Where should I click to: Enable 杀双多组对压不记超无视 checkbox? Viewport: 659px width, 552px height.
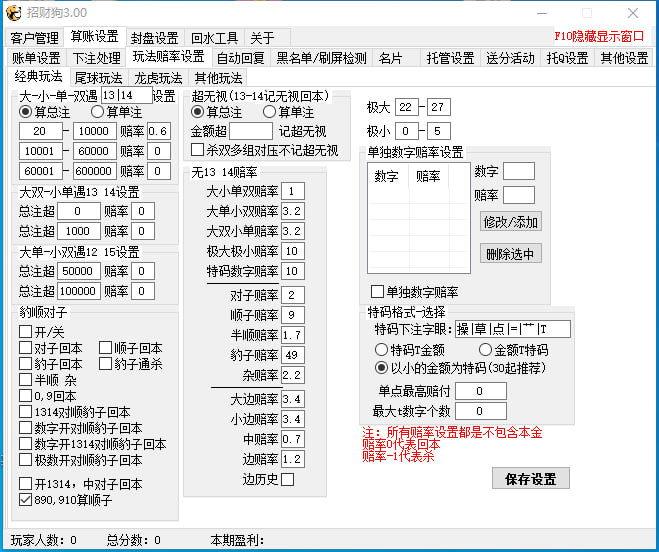point(198,150)
